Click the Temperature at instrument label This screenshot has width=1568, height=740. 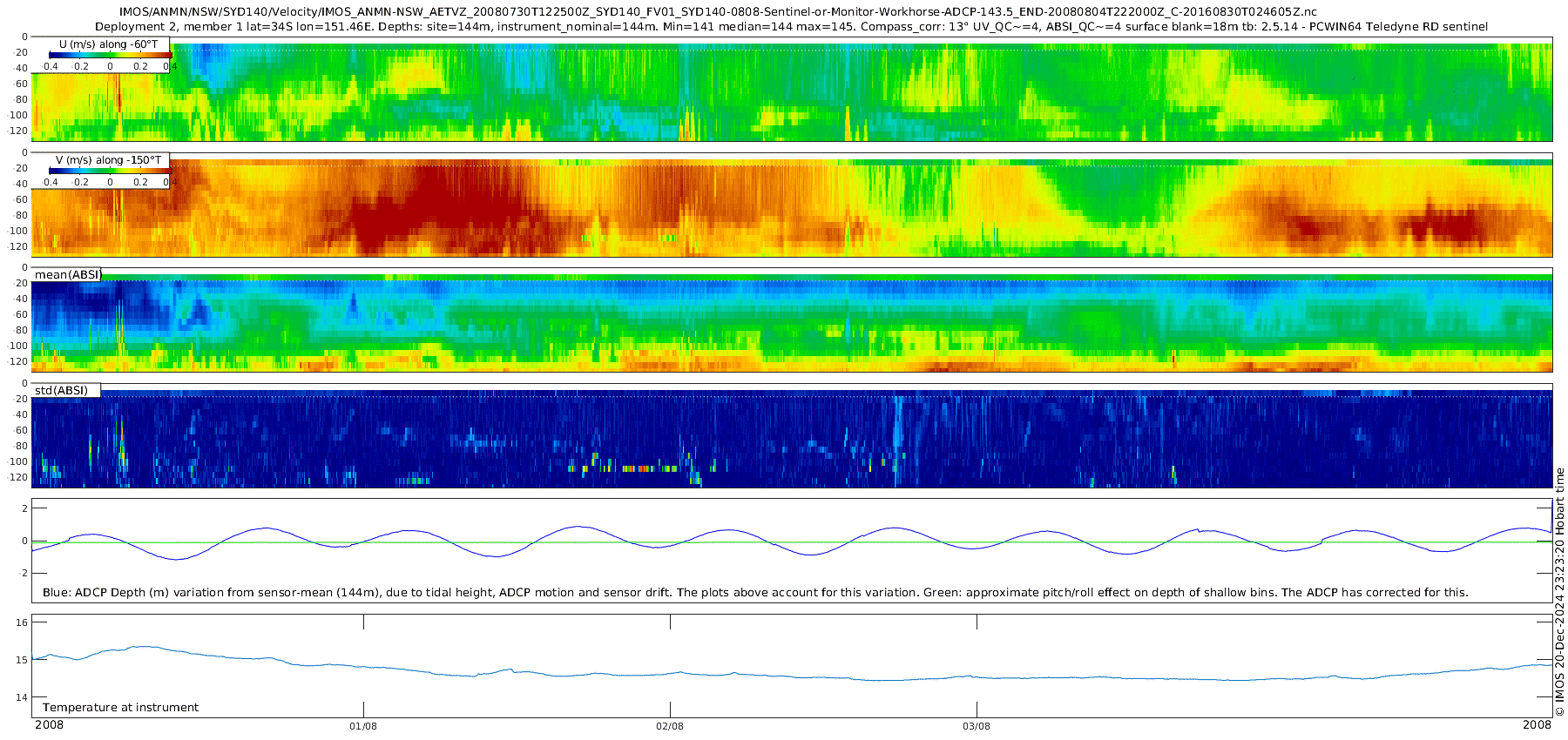120,707
